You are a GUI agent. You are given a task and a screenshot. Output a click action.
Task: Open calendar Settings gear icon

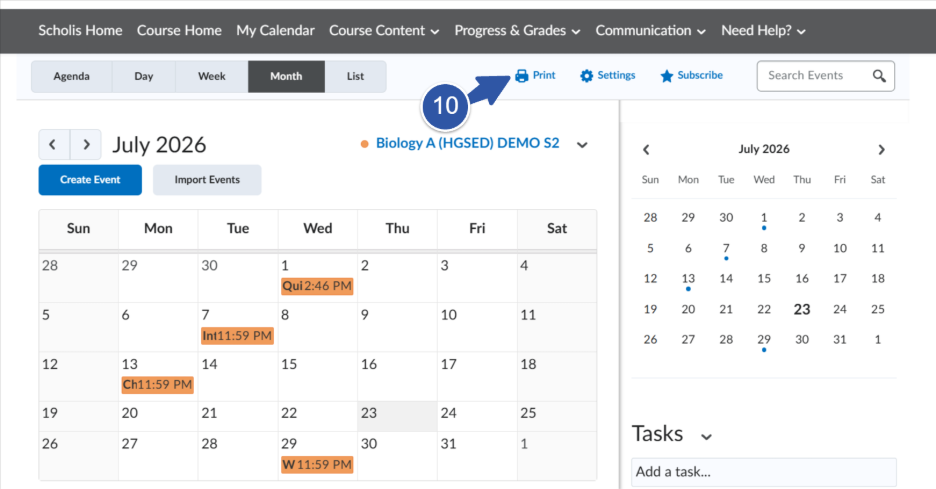click(587, 76)
